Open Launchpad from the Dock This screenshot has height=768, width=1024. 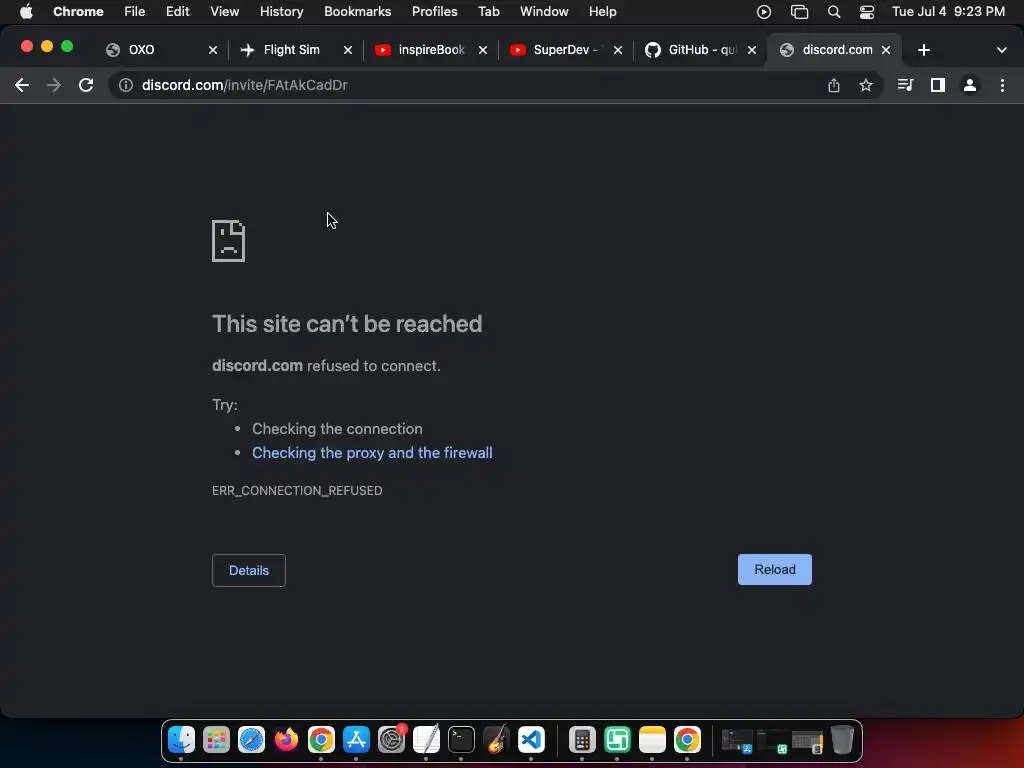[216, 740]
